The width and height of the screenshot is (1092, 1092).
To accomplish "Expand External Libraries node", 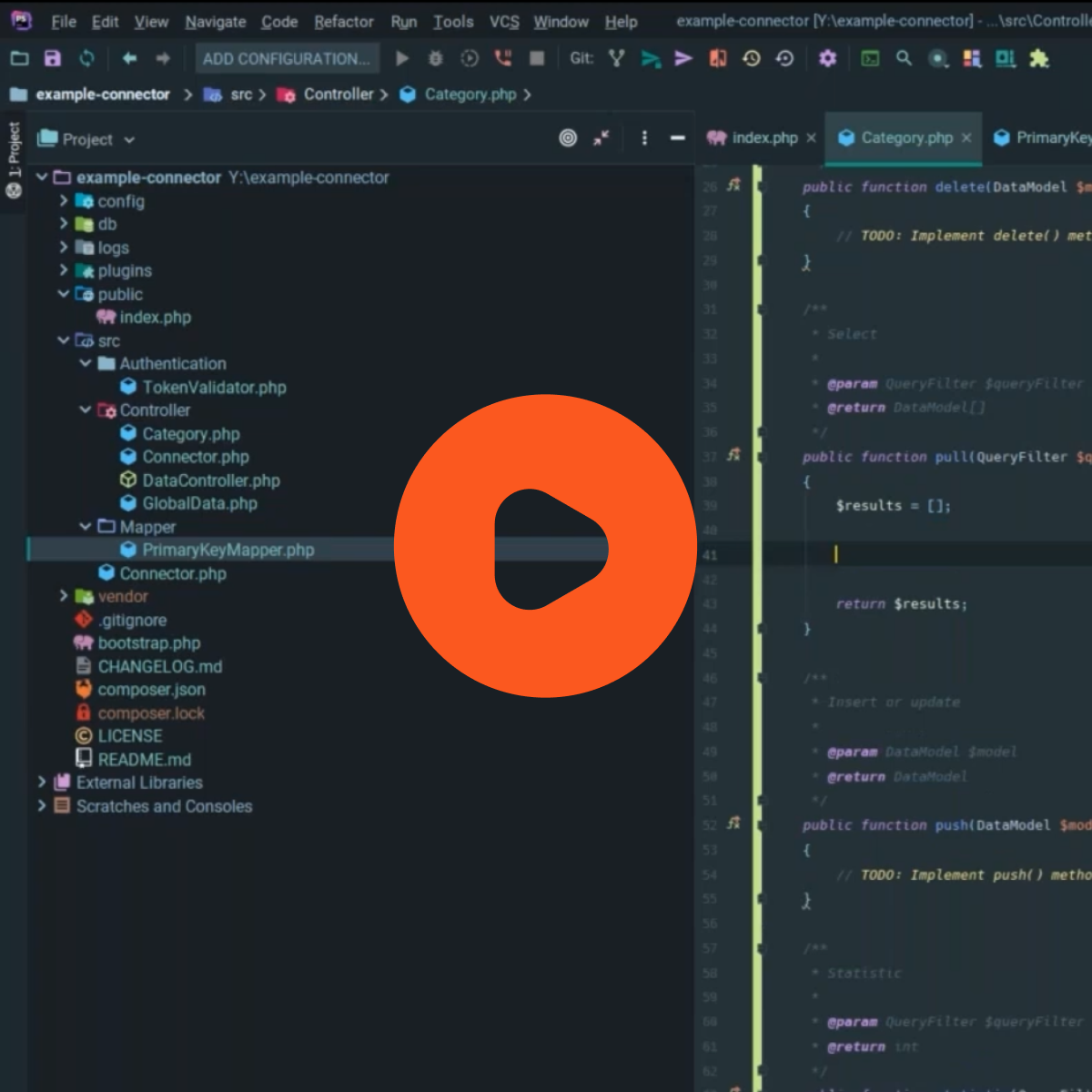I will tap(42, 782).
